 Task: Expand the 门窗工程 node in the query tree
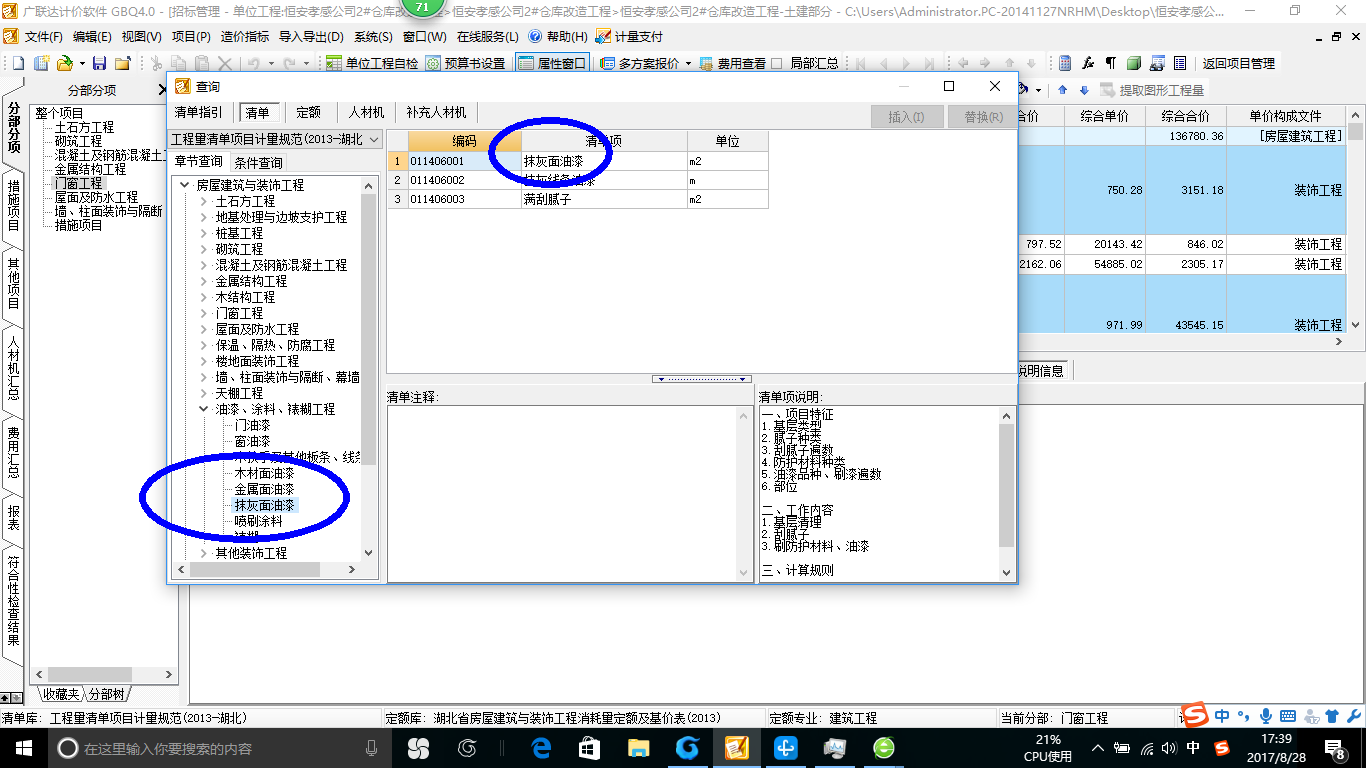204,313
